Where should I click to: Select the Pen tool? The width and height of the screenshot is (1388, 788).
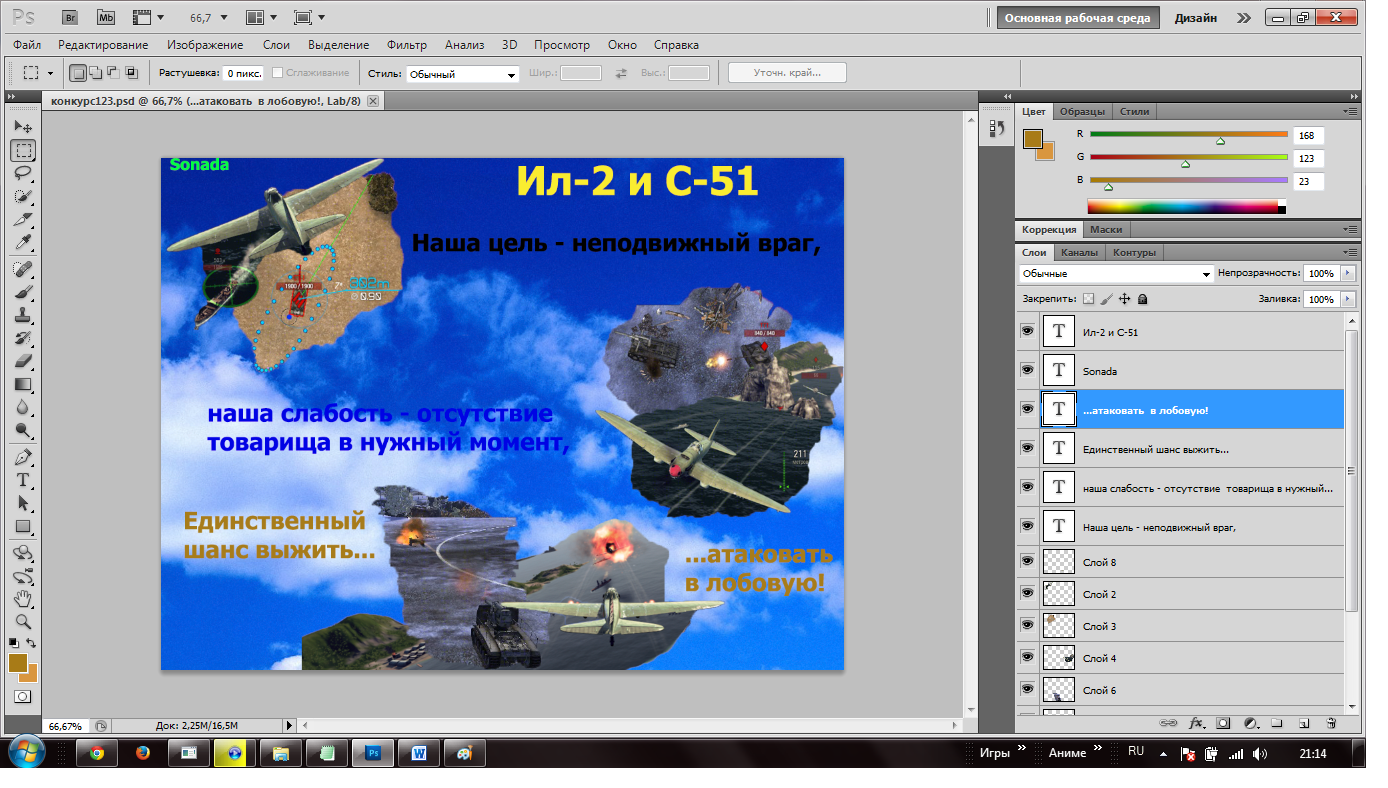(23, 458)
